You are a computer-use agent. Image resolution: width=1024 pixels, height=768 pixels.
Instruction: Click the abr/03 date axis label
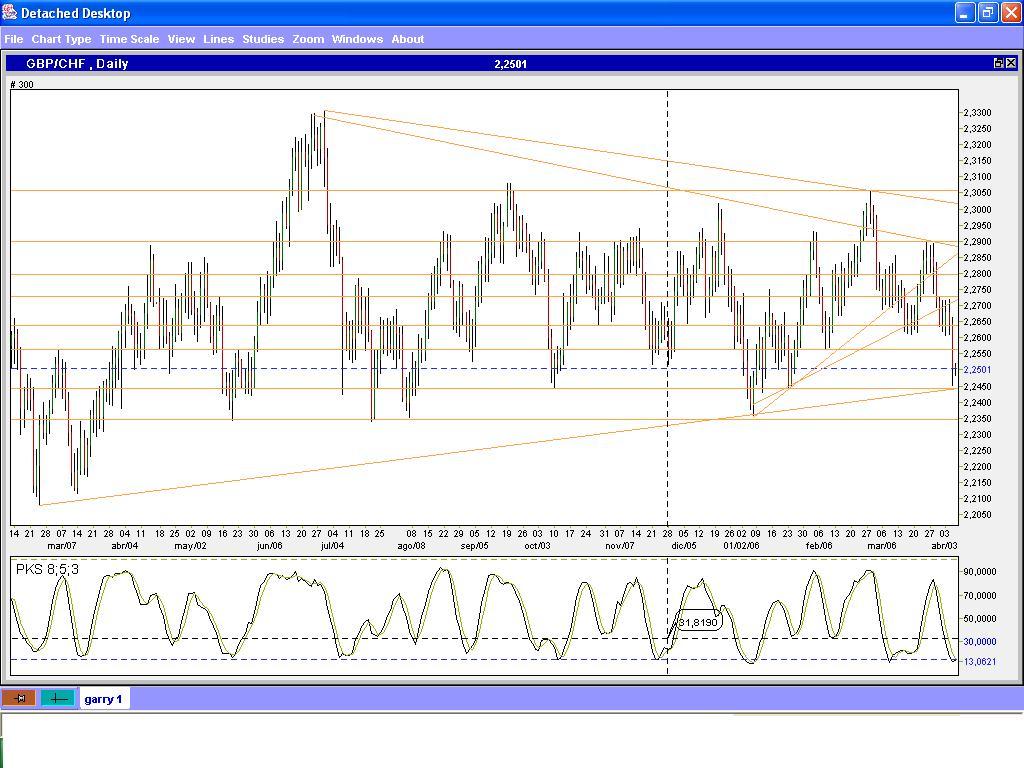click(x=944, y=545)
